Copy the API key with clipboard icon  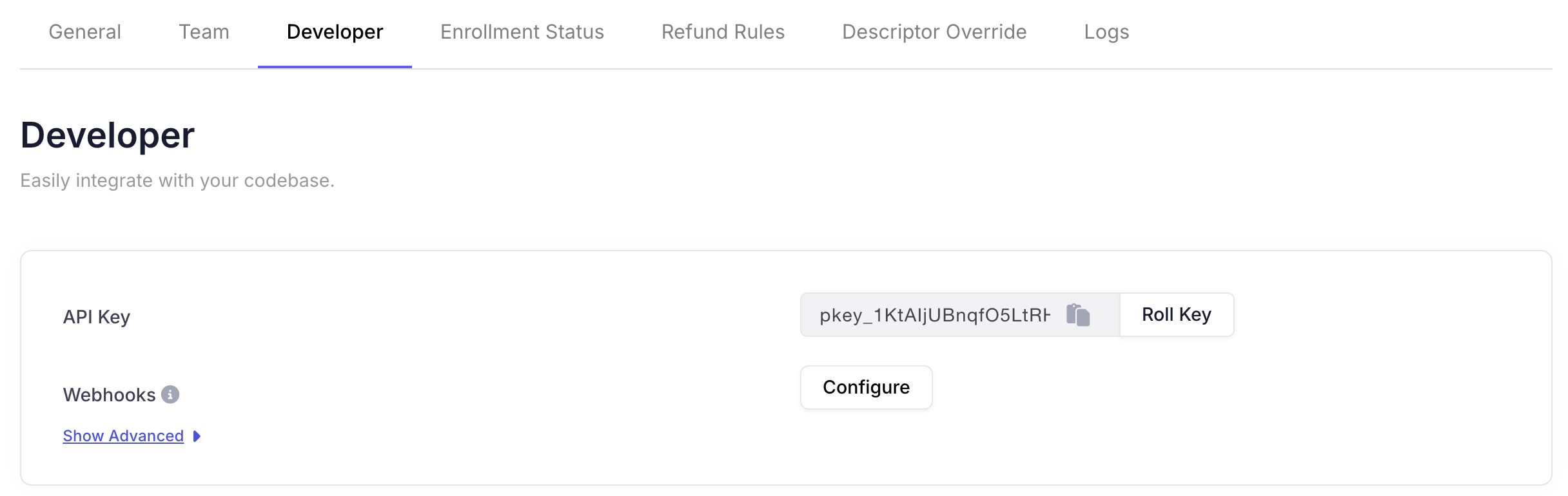click(1078, 315)
